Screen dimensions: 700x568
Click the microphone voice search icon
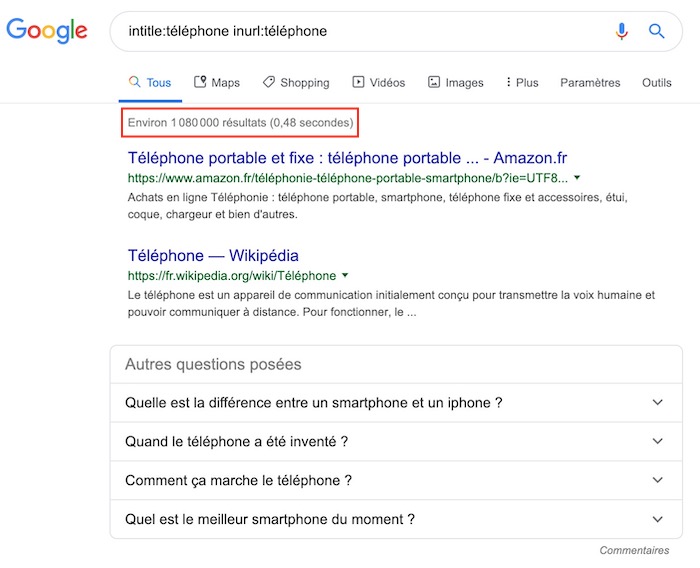(x=622, y=31)
